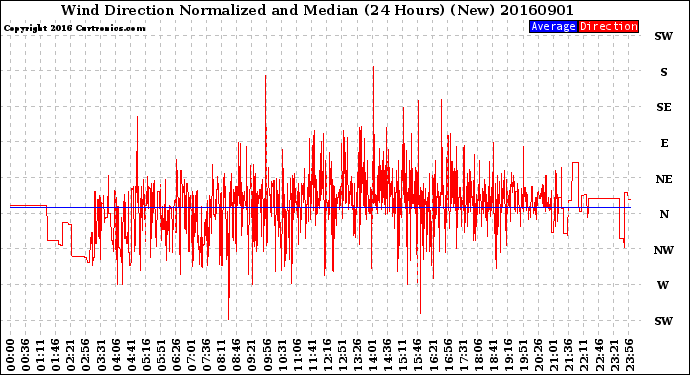Click the N direction axis label
Screen dimensions: 690x375
coord(664,214)
